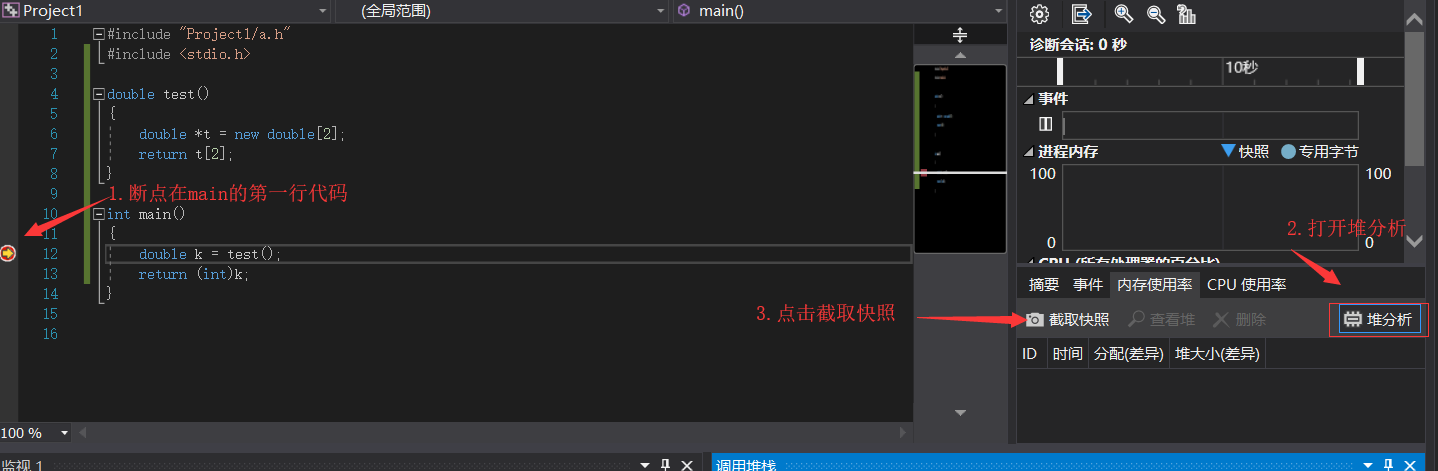Click the current statement arrow at line 12
This screenshot has width=1438, height=471.
tap(8, 253)
